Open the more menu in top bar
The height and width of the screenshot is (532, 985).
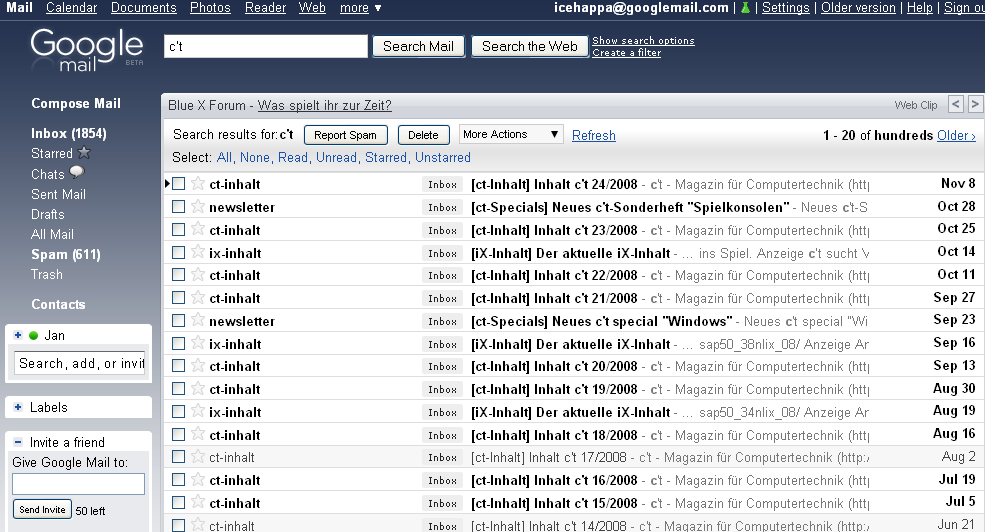(x=360, y=8)
